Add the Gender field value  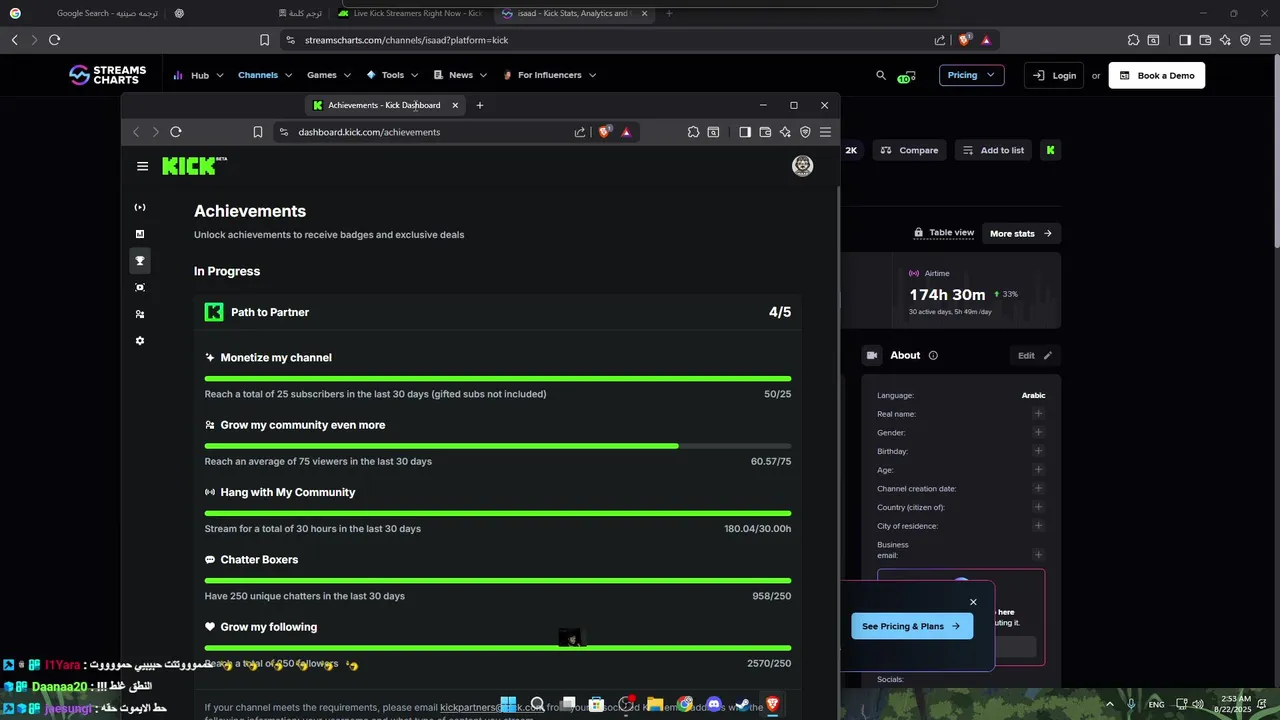click(x=1038, y=433)
